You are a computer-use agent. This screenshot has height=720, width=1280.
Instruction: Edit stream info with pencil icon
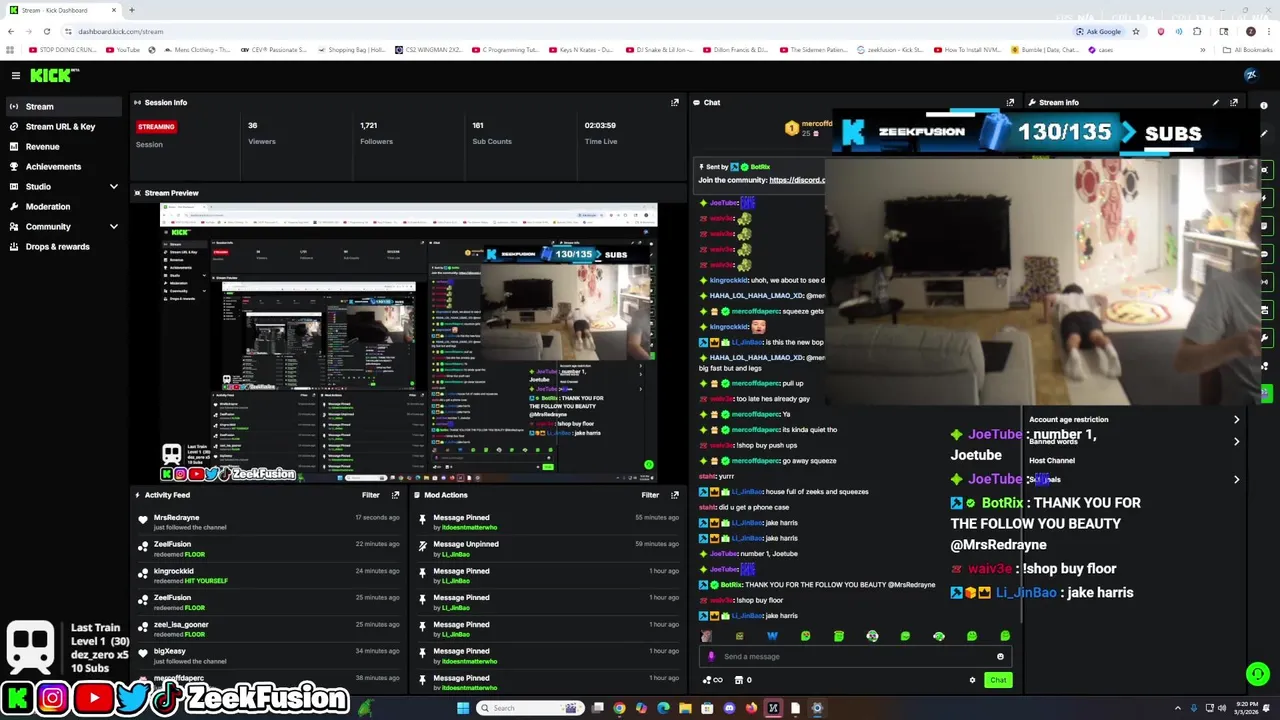[1216, 102]
